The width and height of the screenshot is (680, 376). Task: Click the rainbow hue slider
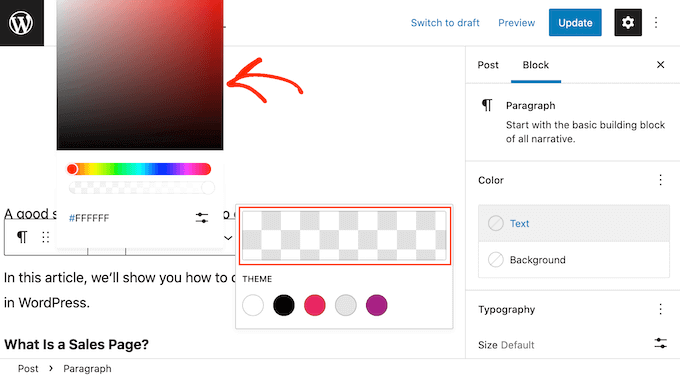coord(139,169)
